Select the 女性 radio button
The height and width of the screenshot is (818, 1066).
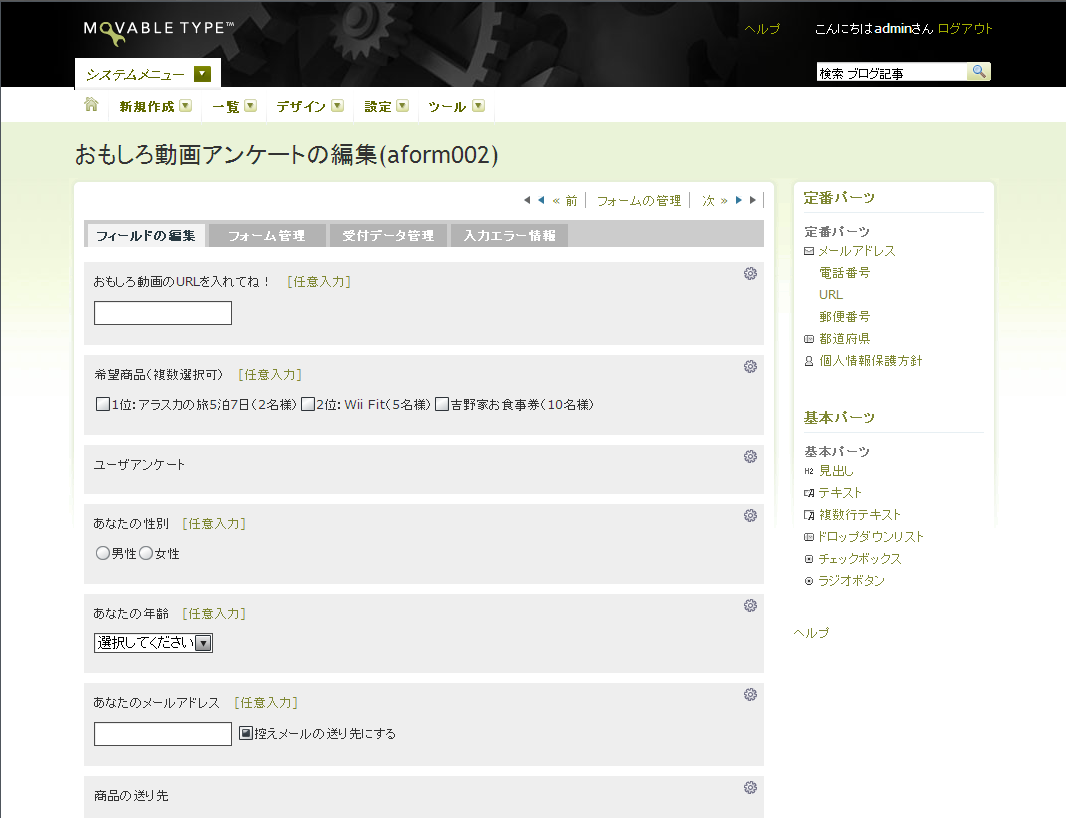(x=146, y=553)
